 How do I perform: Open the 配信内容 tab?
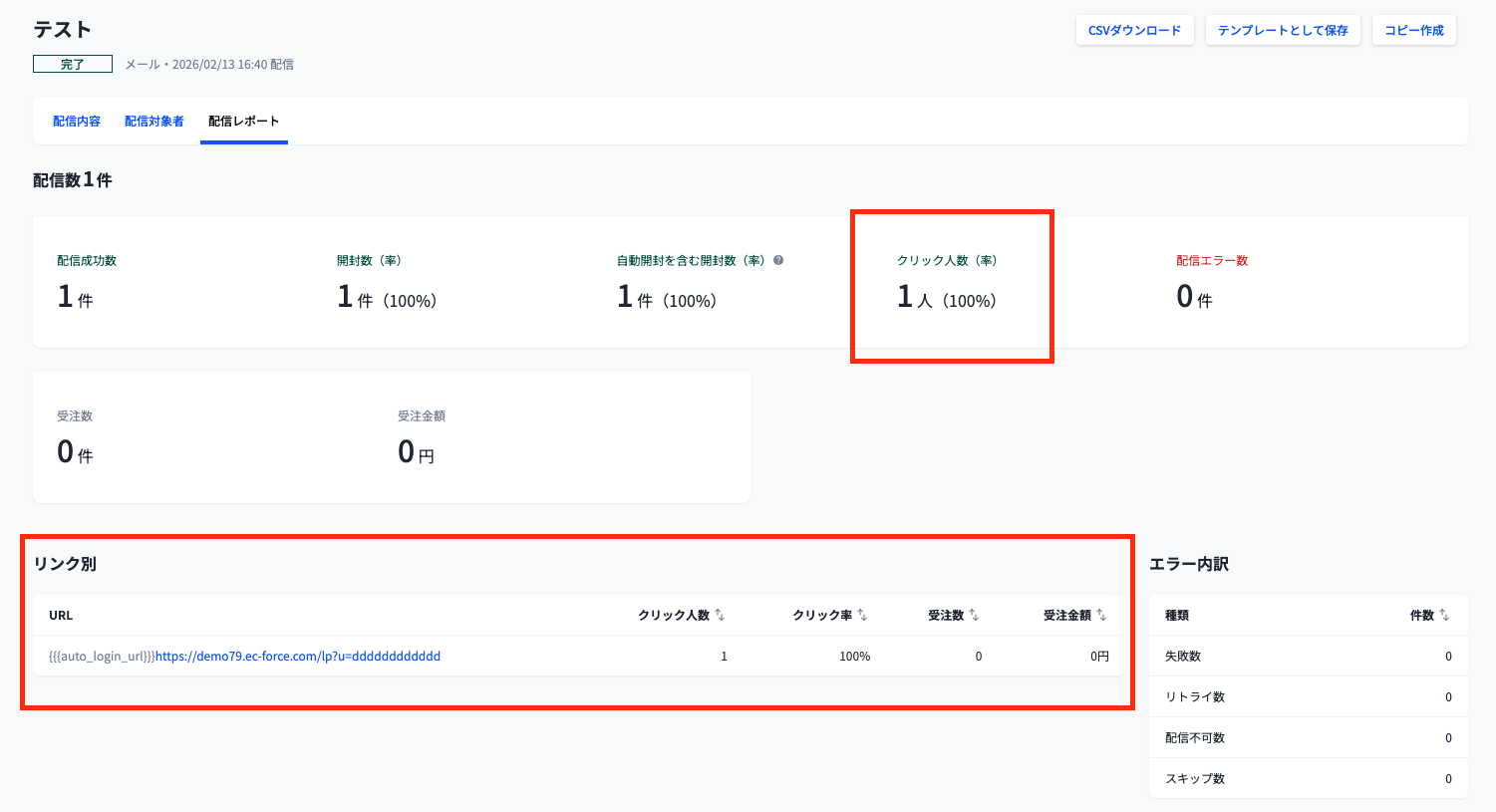(x=77, y=121)
